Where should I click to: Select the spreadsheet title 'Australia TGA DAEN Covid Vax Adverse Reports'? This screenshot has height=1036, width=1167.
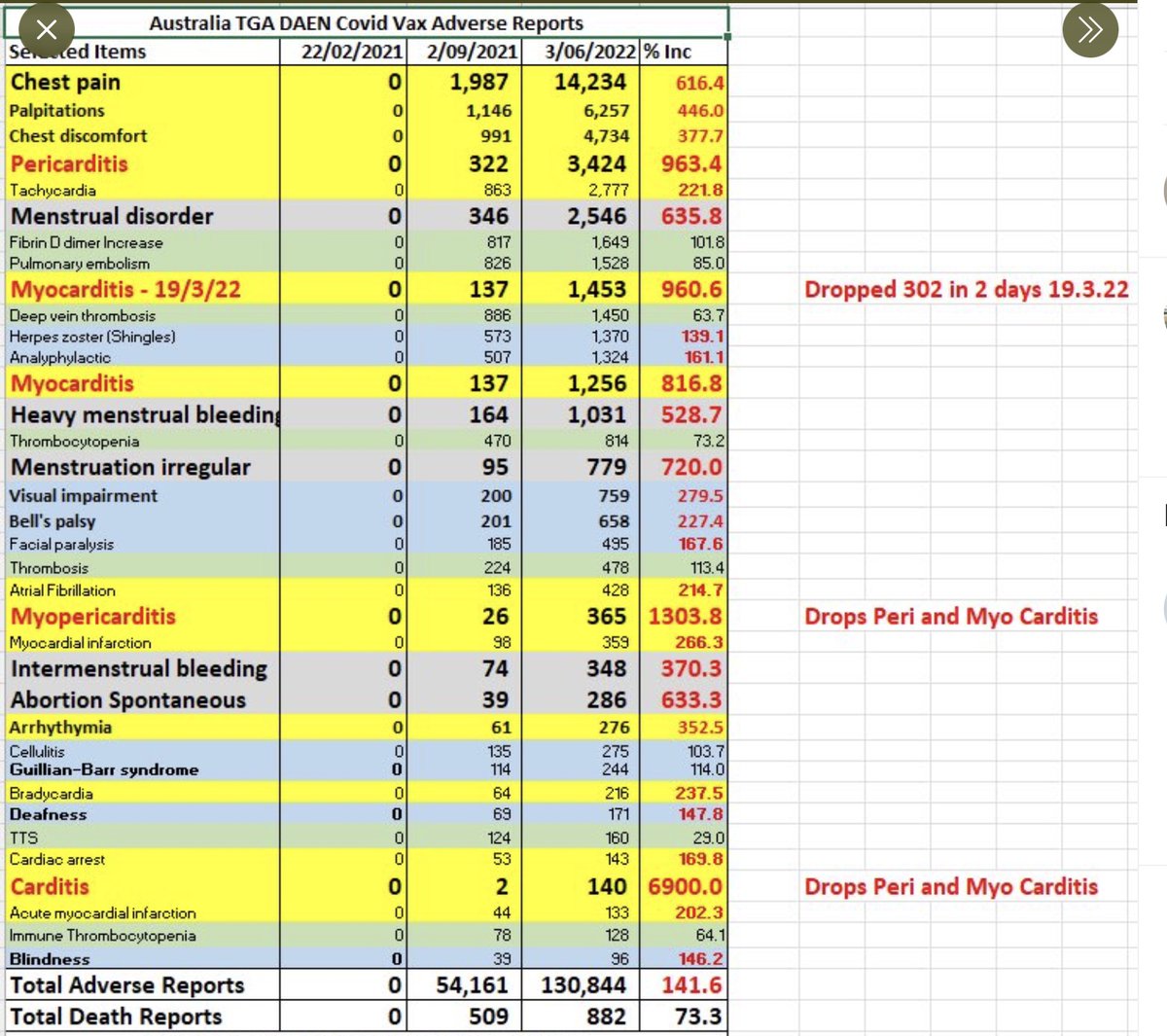click(367, 23)
